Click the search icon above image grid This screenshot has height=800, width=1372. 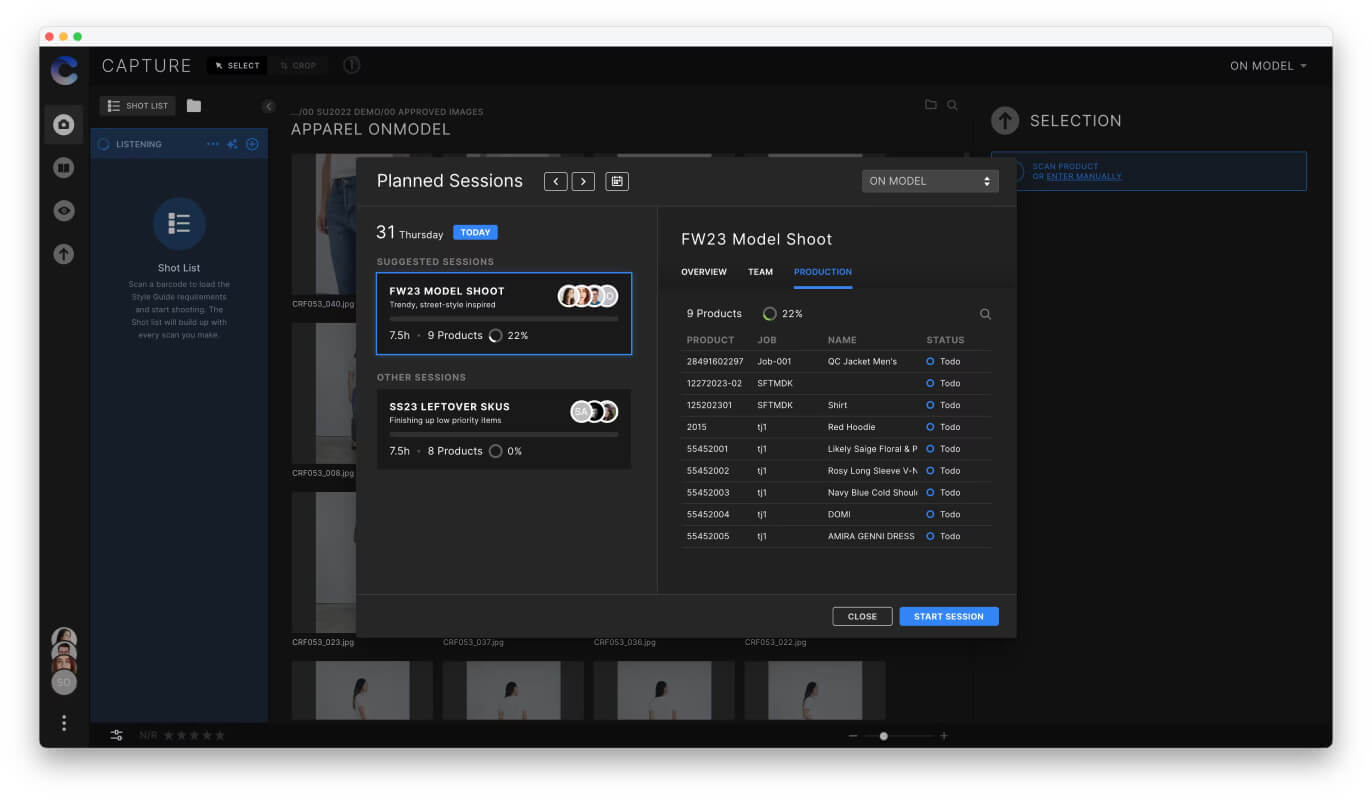(x=952, y=104)
